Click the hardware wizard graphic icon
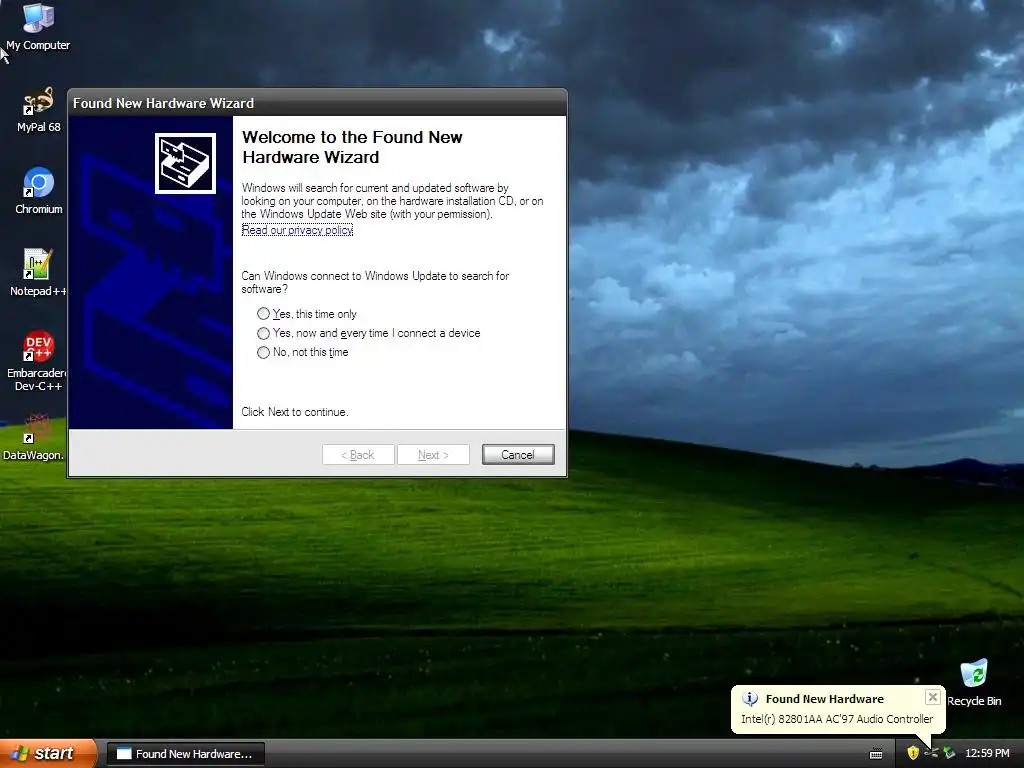 coord(185,163)
